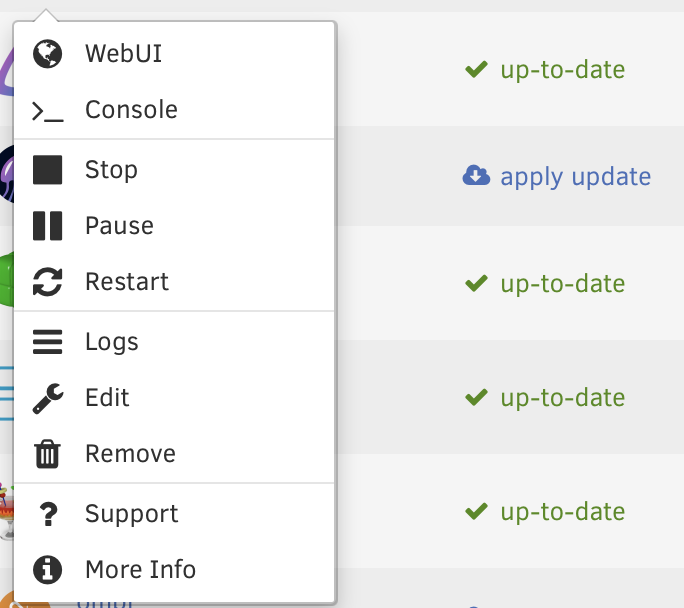684x608 pixels.
Task: Open the WebUI menu entry
Action: pos(174,54)
